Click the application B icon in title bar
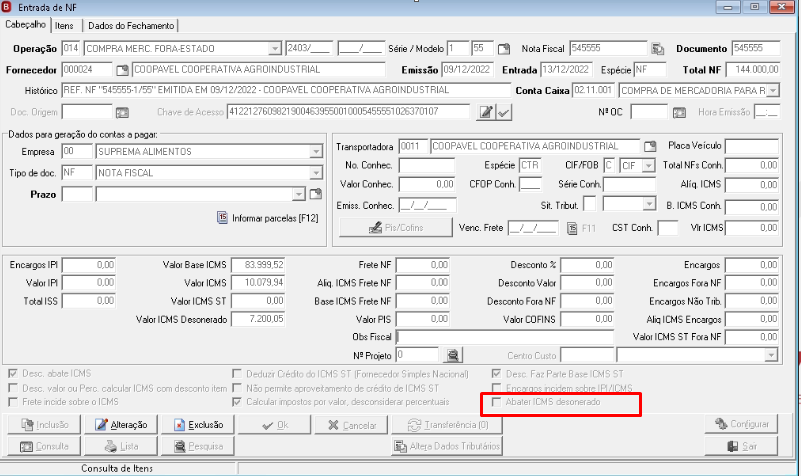This screenshot has width=801, height=476. (x=6, y=7)
